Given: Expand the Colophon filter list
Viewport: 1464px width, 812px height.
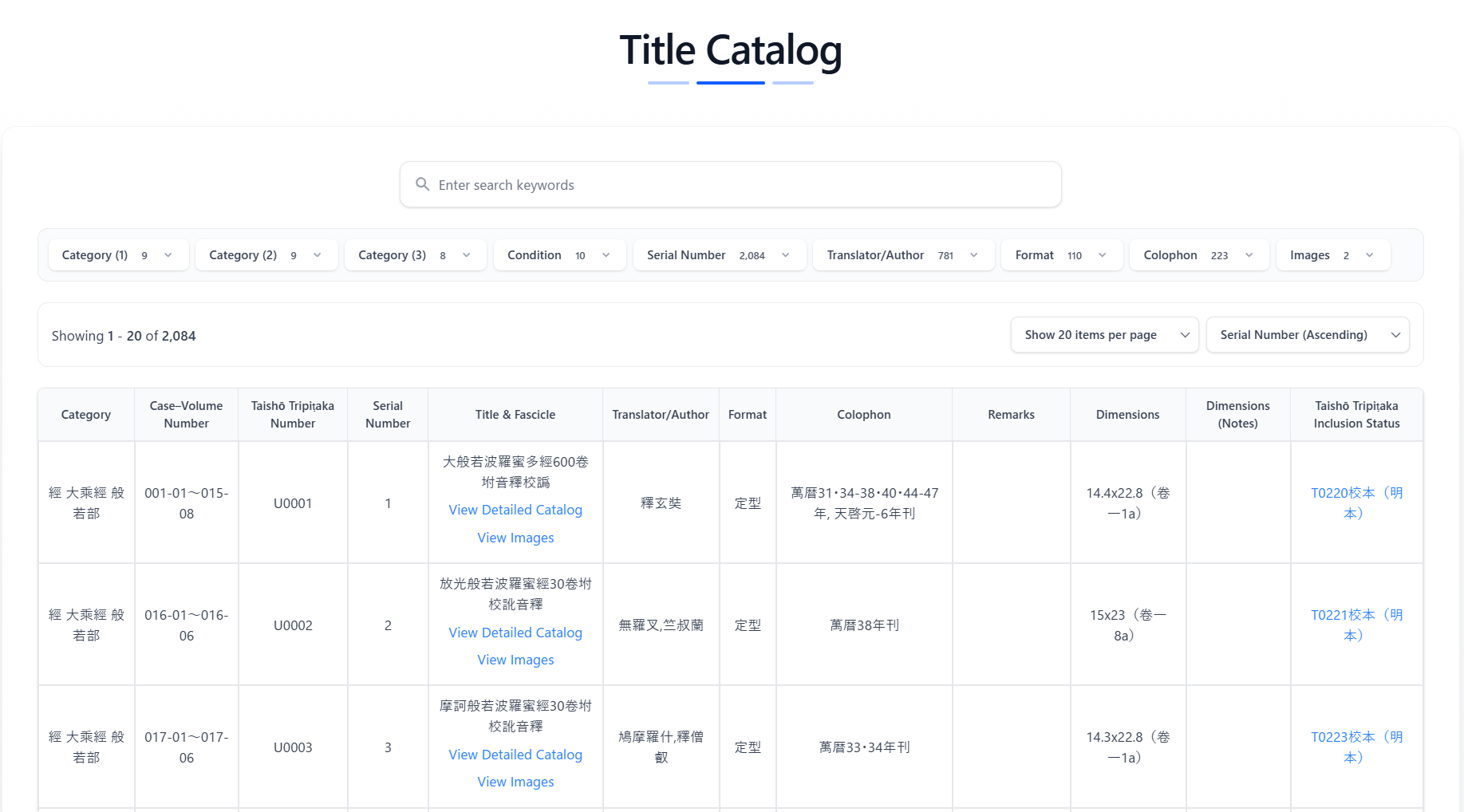Looking at the screenshot, I should pyautogui.click(x=1198, y=254).
